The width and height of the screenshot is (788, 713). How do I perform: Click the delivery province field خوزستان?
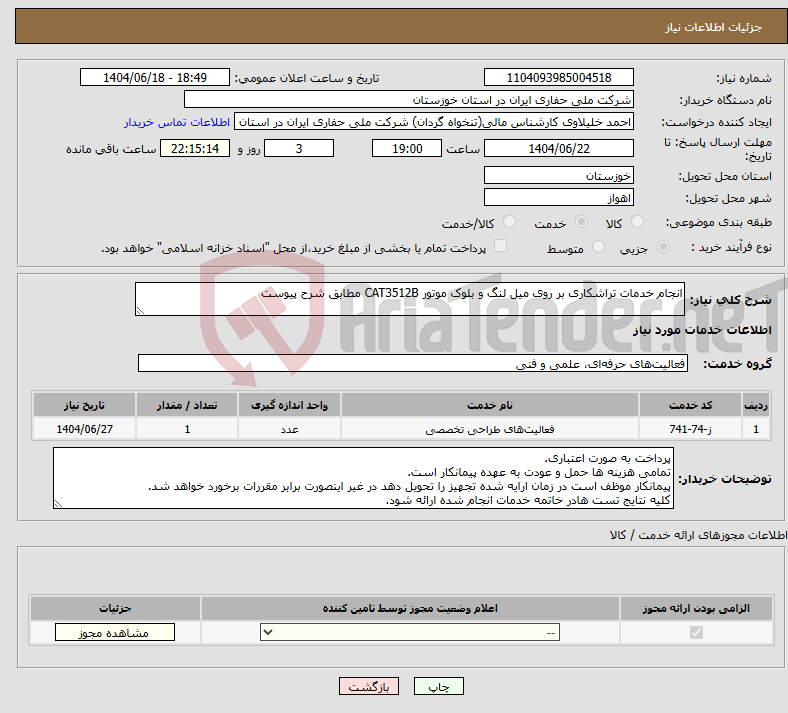[x=558, y=175]
